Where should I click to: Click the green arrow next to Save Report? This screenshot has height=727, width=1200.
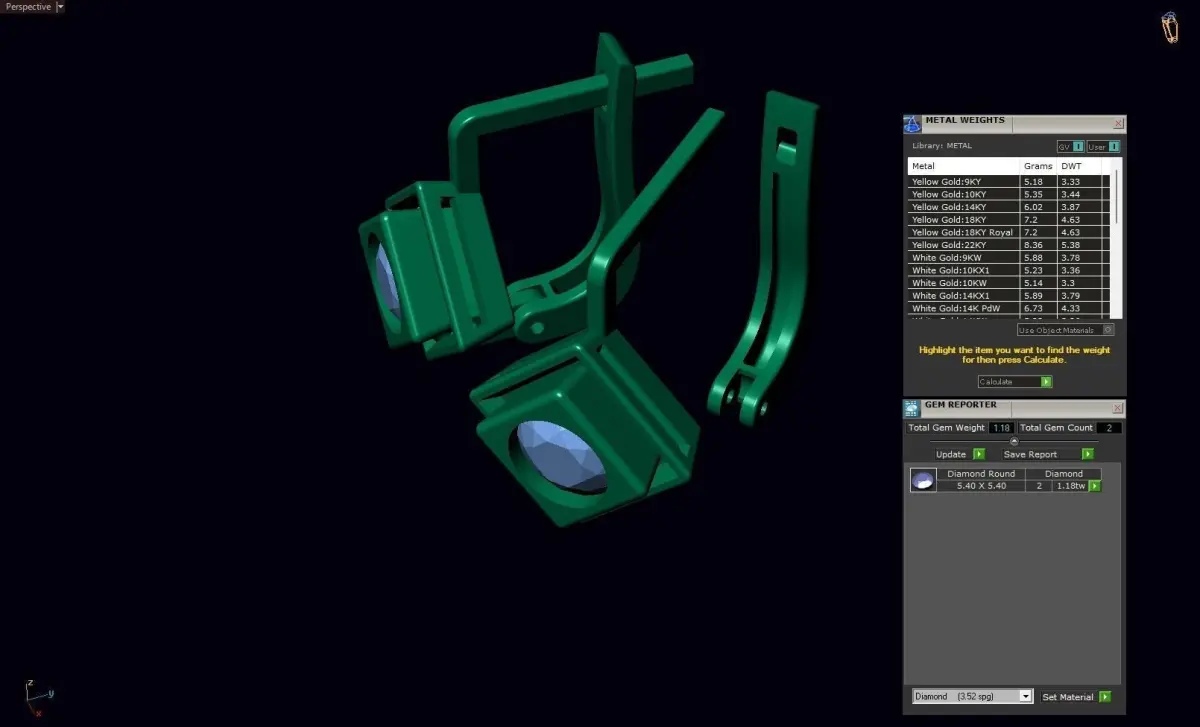tap(1087, 454)
